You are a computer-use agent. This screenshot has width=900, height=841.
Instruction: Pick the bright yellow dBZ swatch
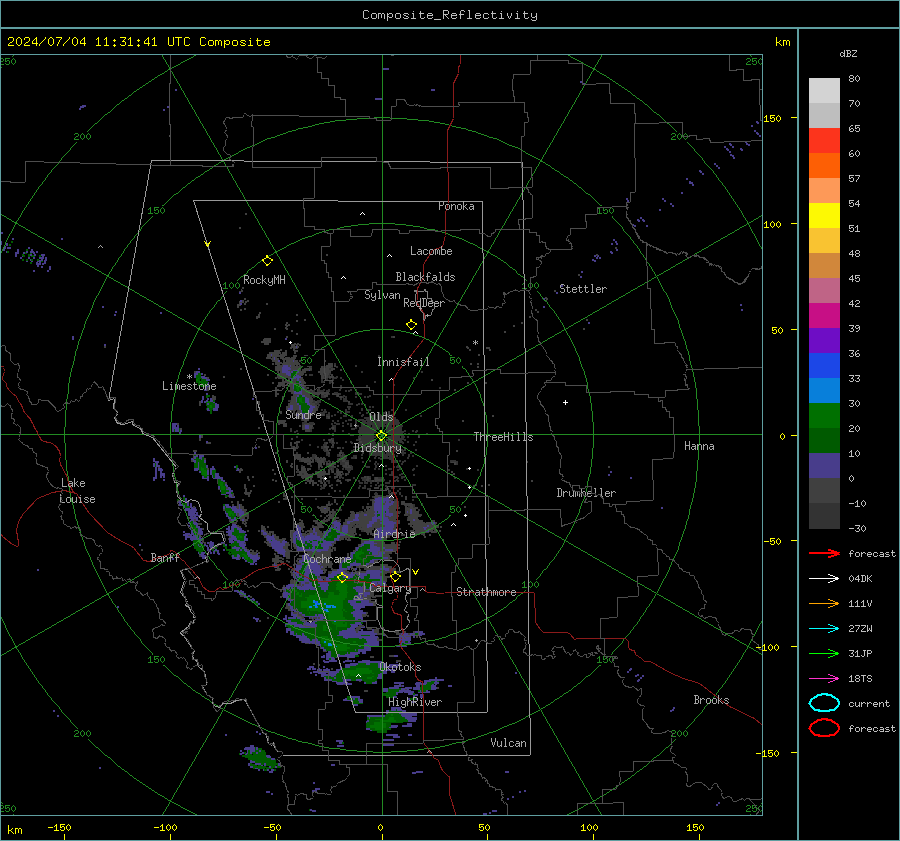click(824, 215)
